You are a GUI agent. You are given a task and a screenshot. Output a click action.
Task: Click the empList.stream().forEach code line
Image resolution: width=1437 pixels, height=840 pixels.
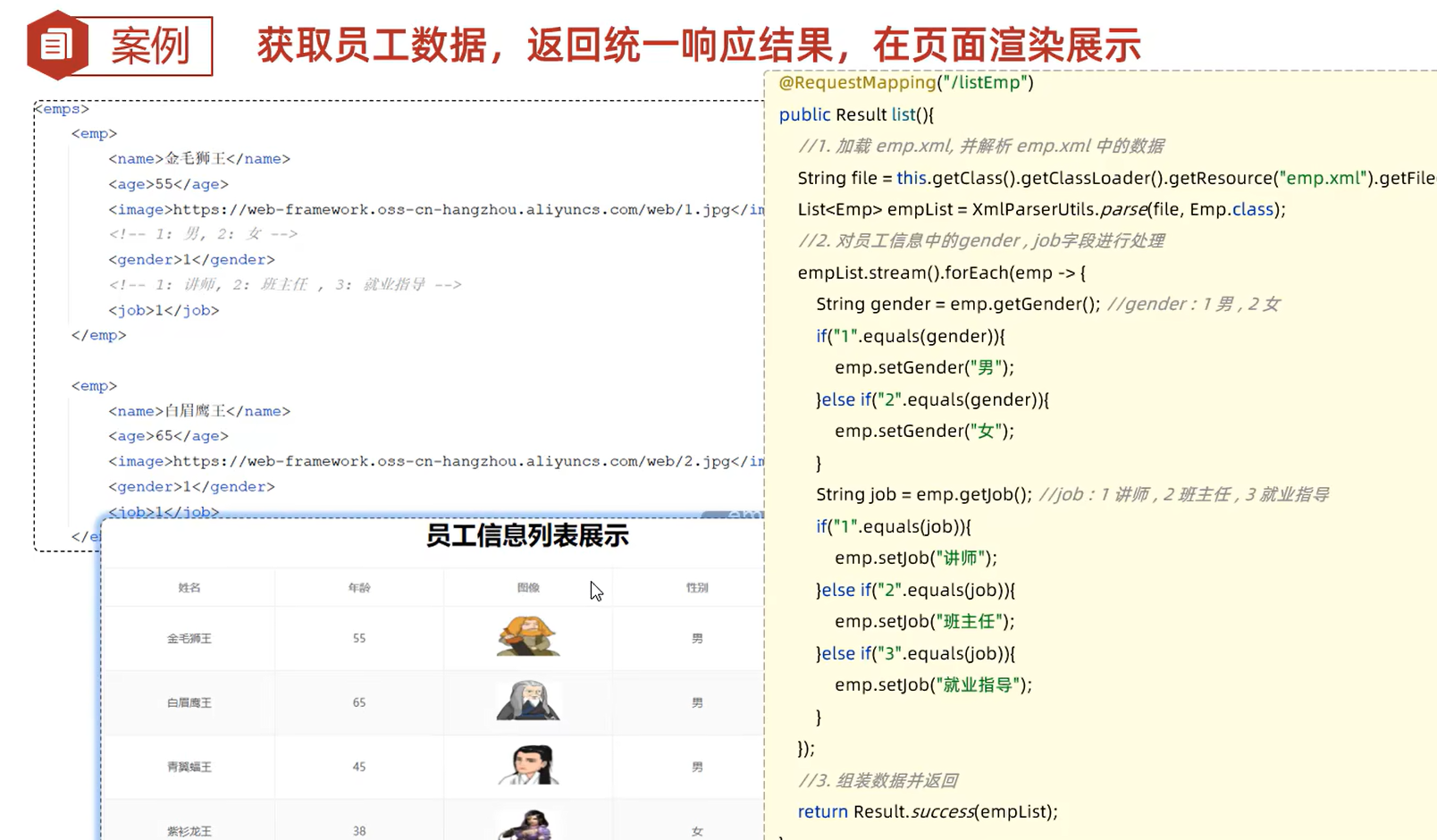pos(941,273)
